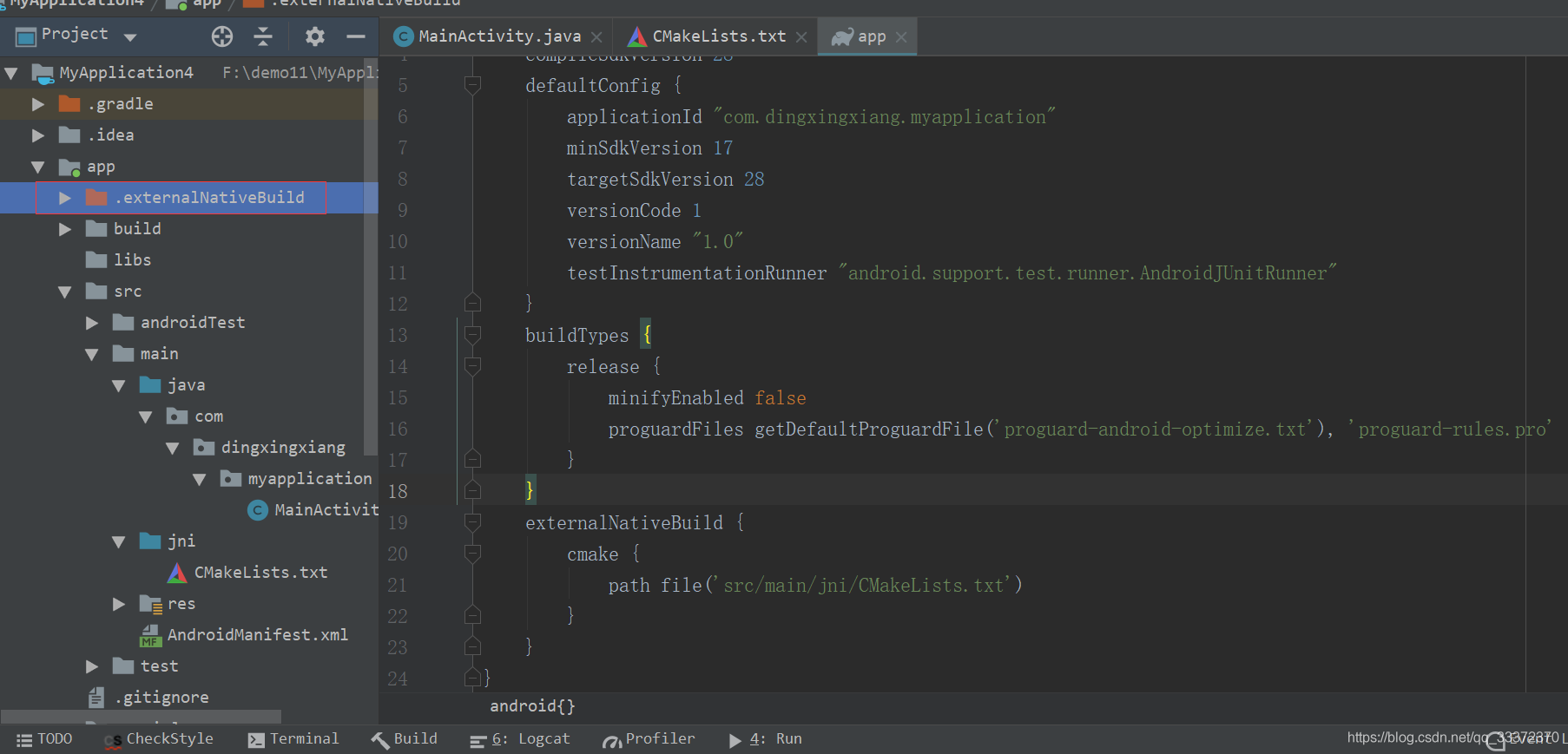Collapse the com package
Image resolution: width=1568 pixels, height=754 pixels.
146,416
